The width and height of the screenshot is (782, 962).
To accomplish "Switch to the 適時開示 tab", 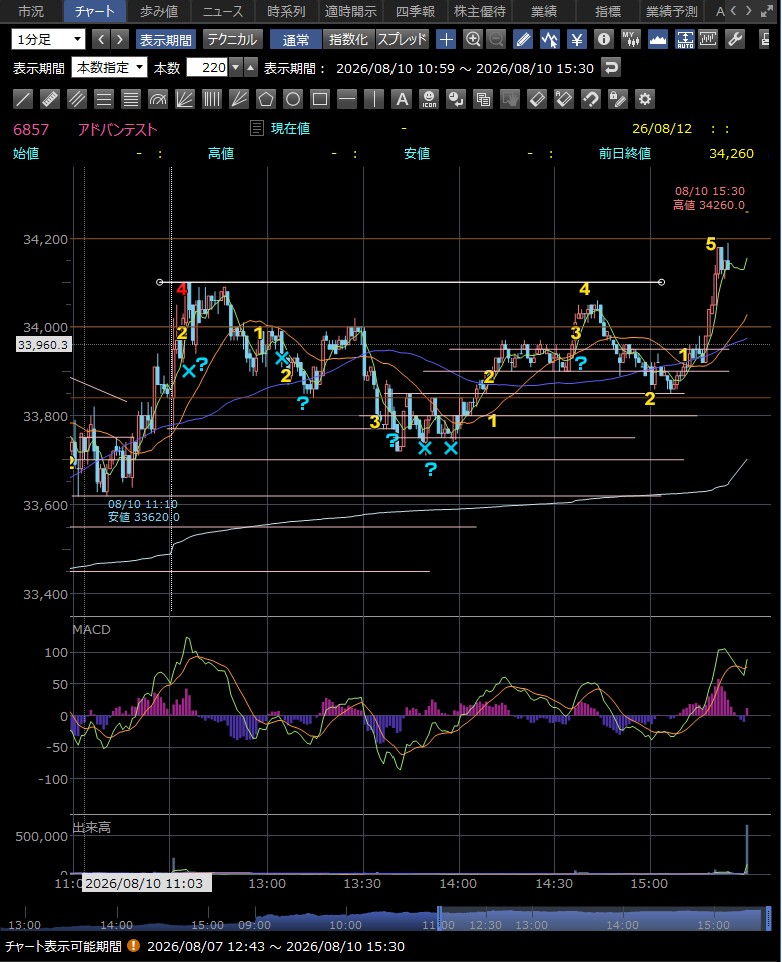I will point(350,11).
